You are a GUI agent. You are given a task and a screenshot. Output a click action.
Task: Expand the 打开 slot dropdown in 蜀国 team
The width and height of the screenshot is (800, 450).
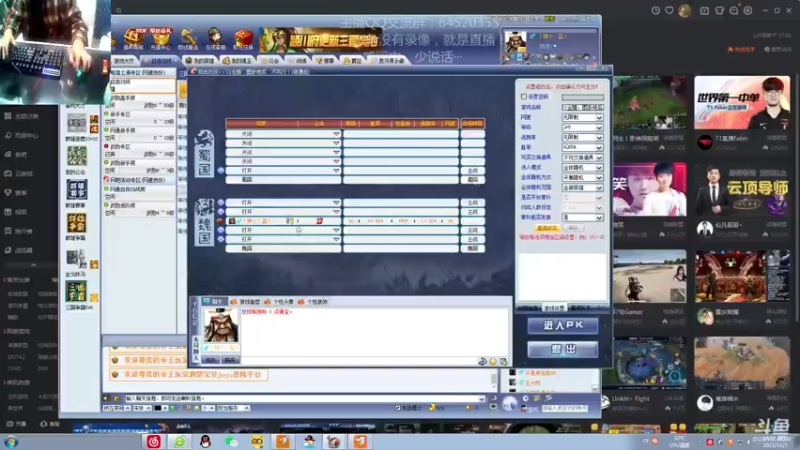336,171
